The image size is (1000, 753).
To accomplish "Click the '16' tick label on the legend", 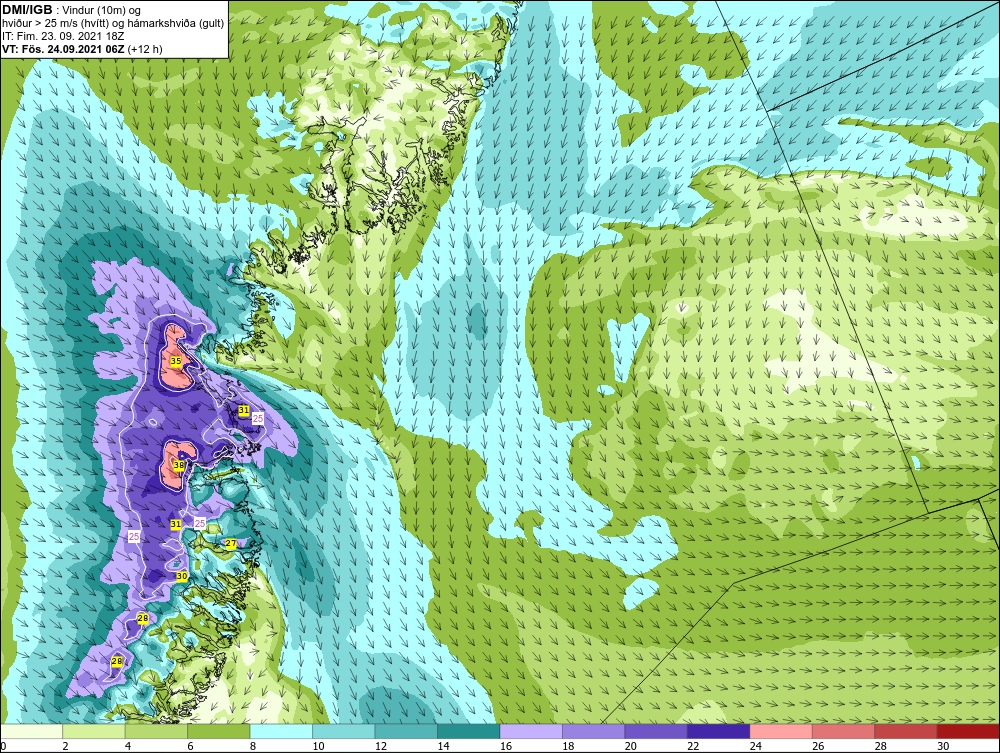I will [x=506, y=746].
